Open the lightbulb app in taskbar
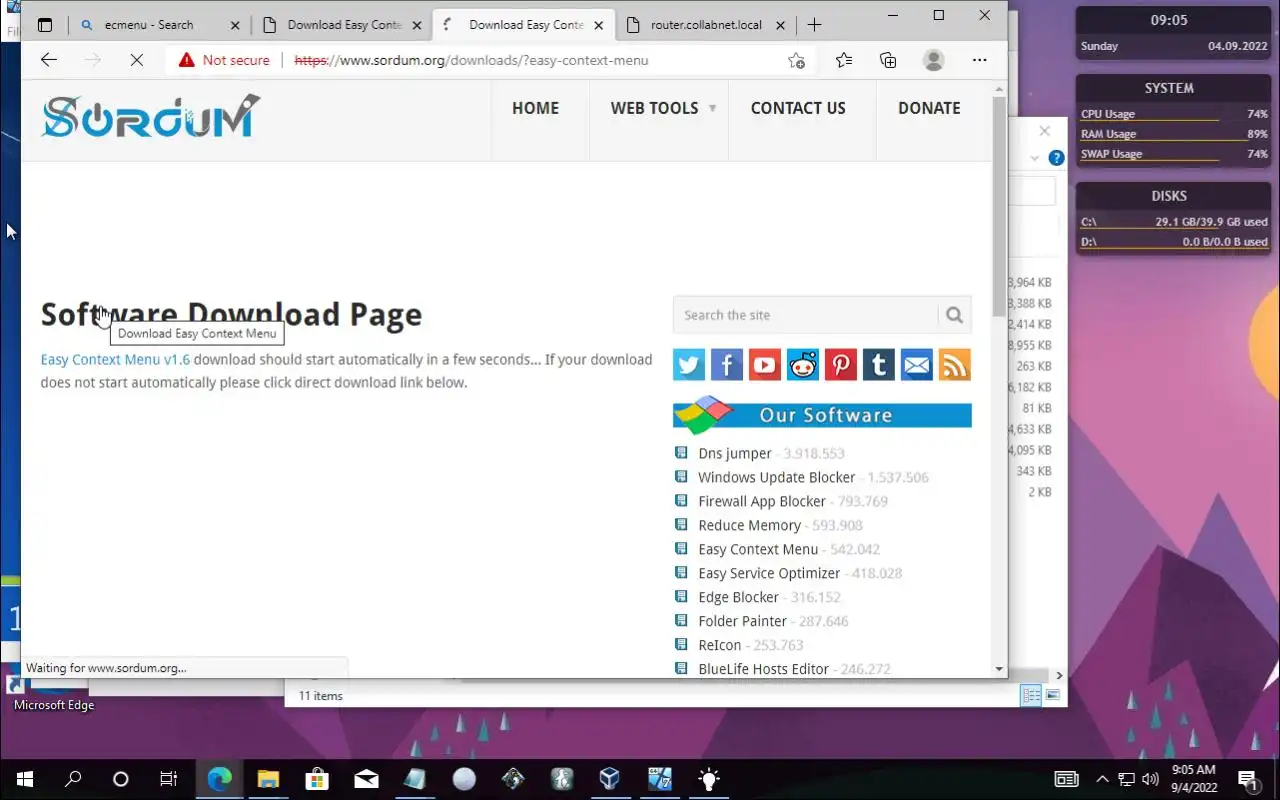Viewport: 1280px width, 800px height. [708, 779]
